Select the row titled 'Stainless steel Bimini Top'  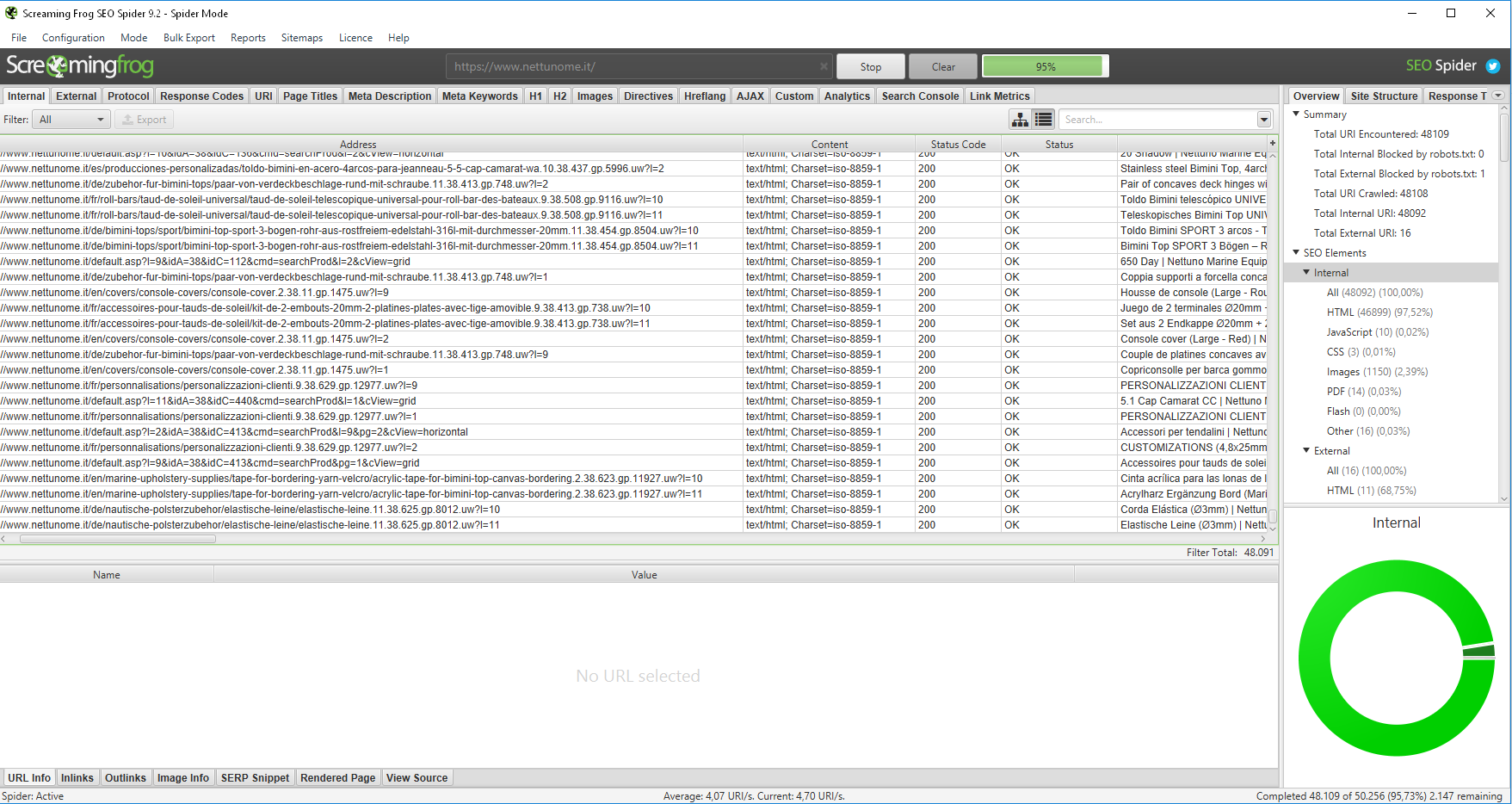(x=635, y=169)
